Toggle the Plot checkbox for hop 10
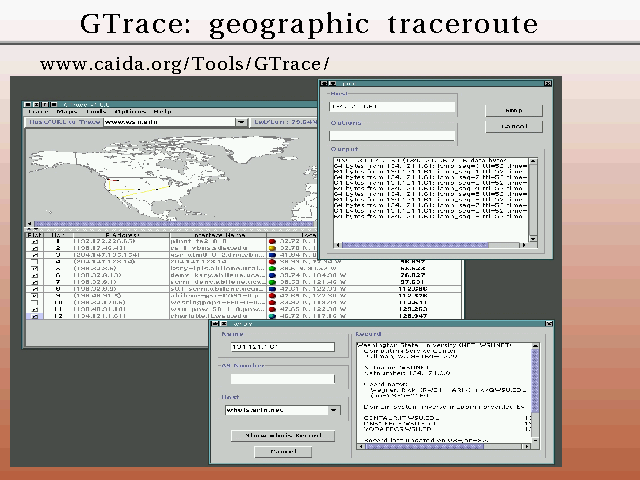Image resolution: width=640 pixels, height=480 pixels. pos(35,302)
